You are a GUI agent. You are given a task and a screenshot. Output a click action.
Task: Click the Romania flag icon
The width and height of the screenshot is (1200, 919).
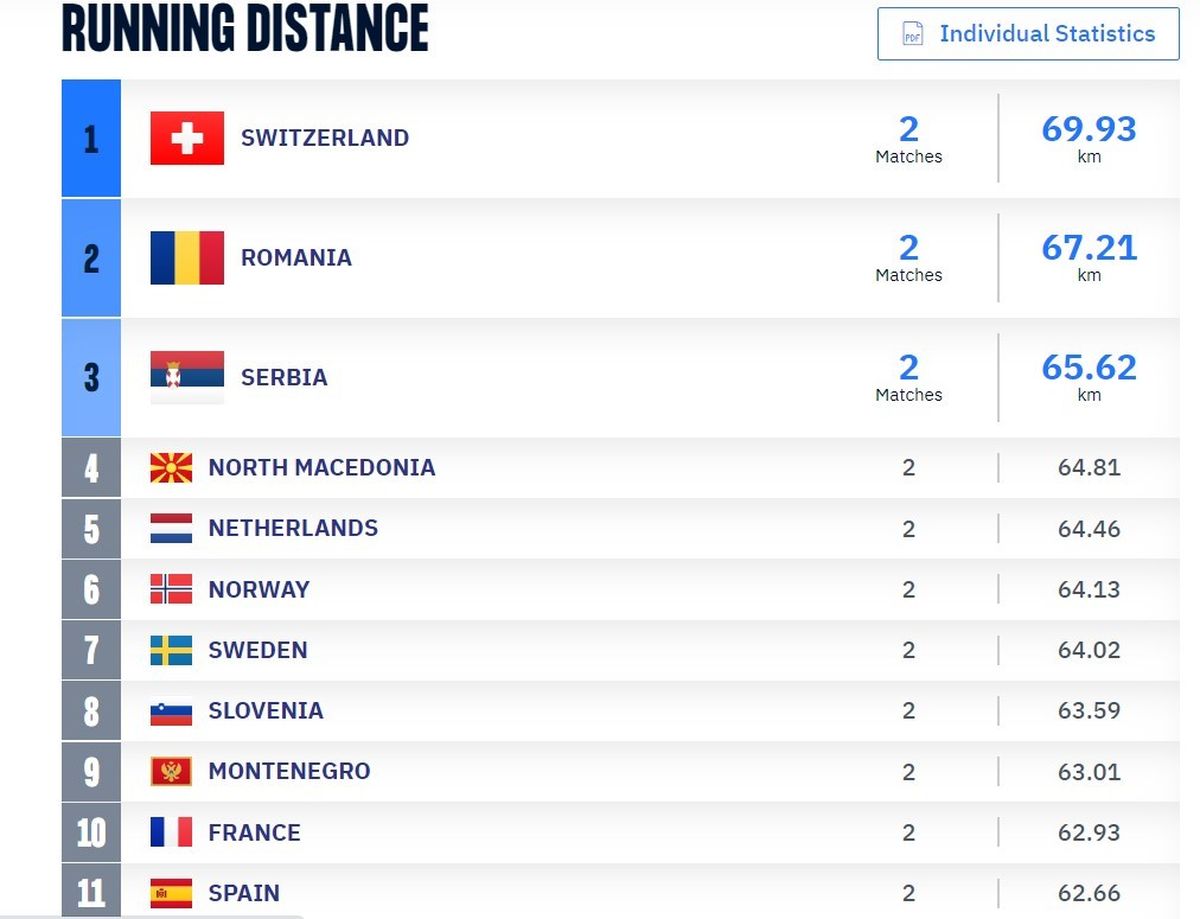click(x=187, y=258)
